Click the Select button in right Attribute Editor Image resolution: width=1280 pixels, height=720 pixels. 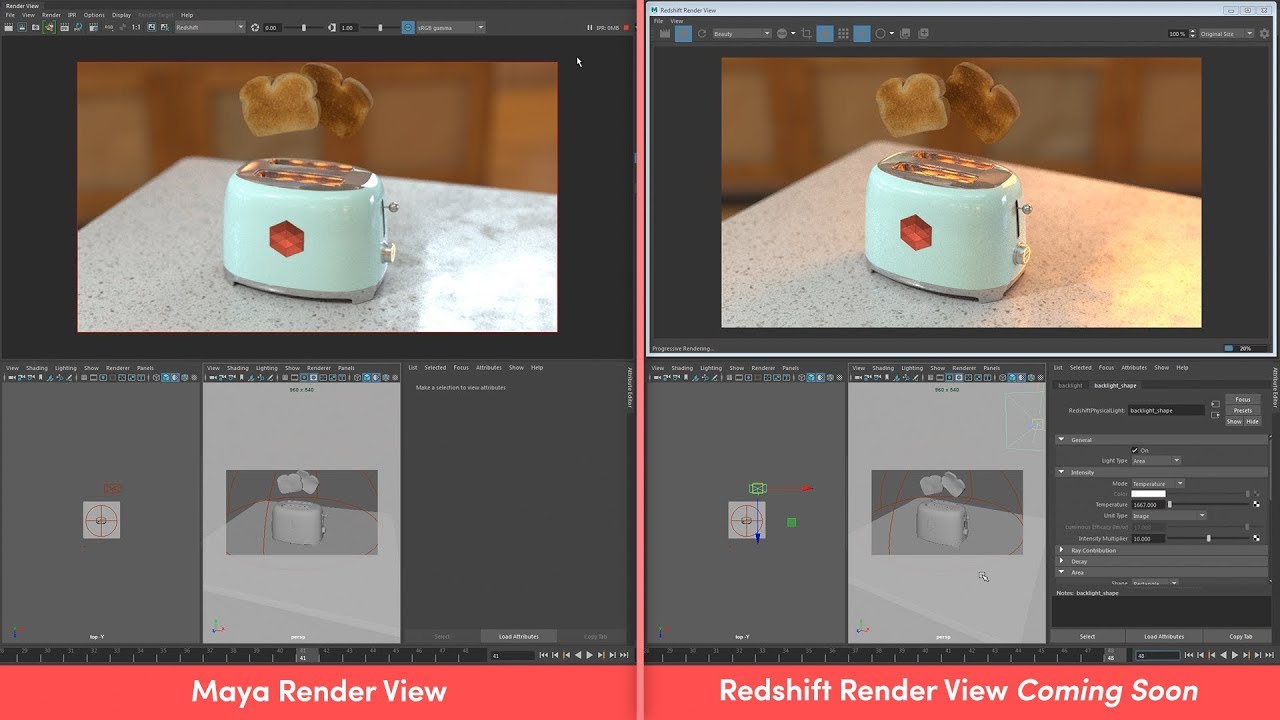[1087, 636]
